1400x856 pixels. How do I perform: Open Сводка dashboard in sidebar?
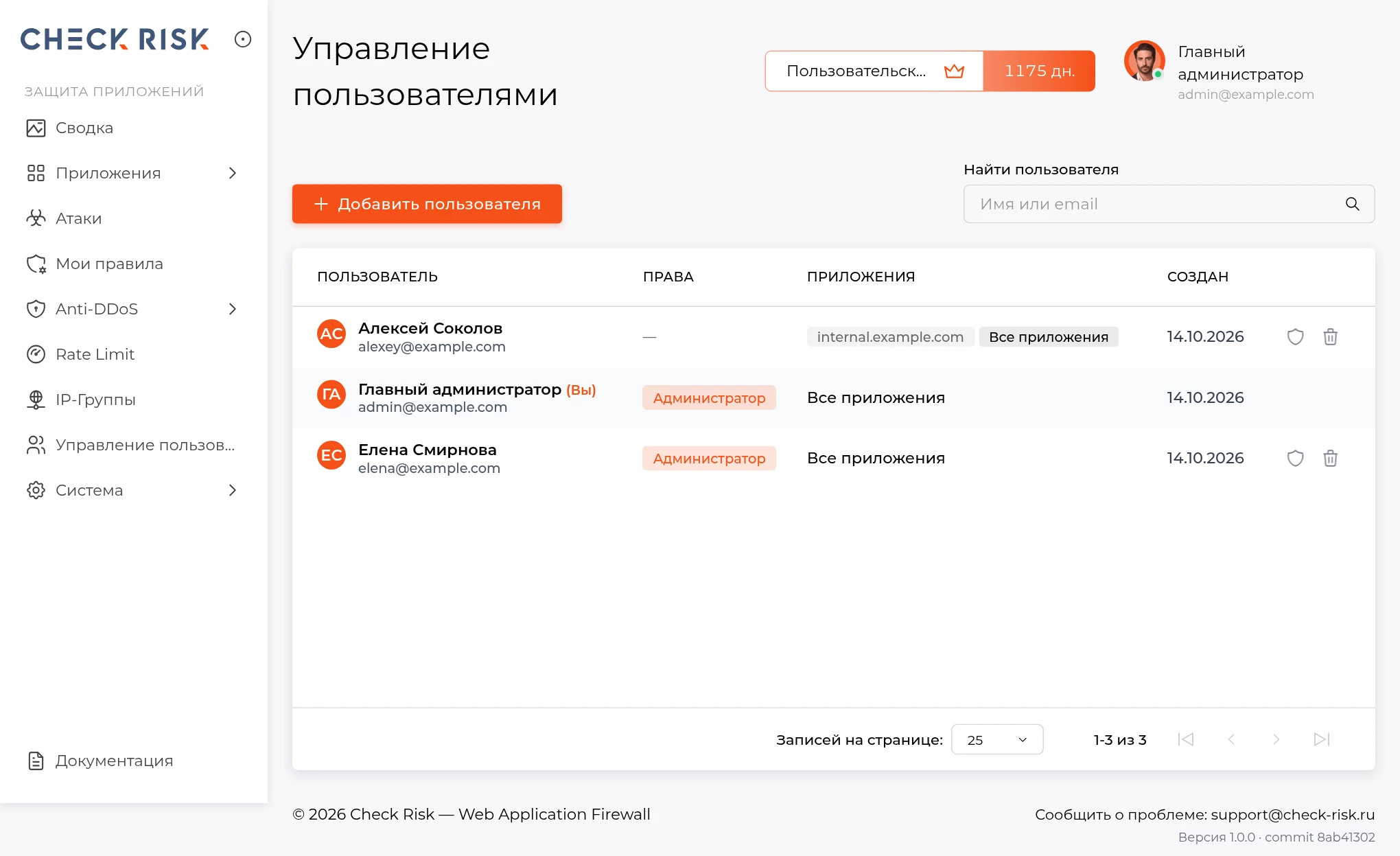84,128
